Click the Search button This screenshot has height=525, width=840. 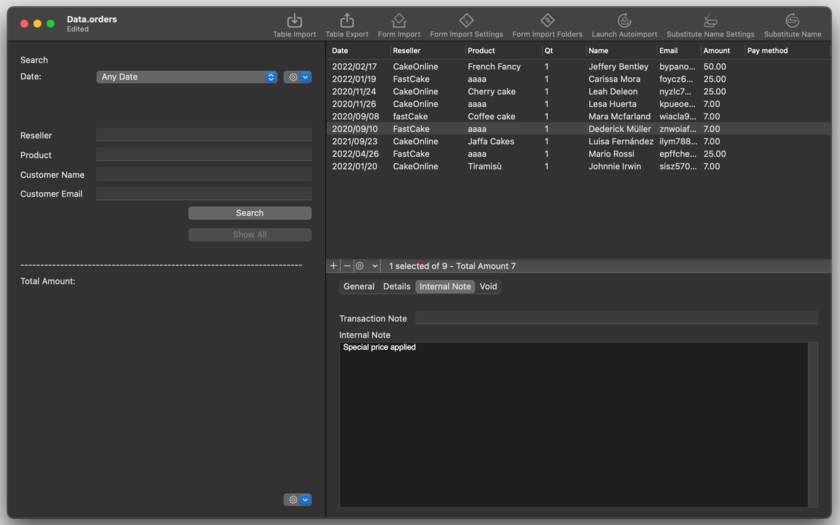point(250,213)
